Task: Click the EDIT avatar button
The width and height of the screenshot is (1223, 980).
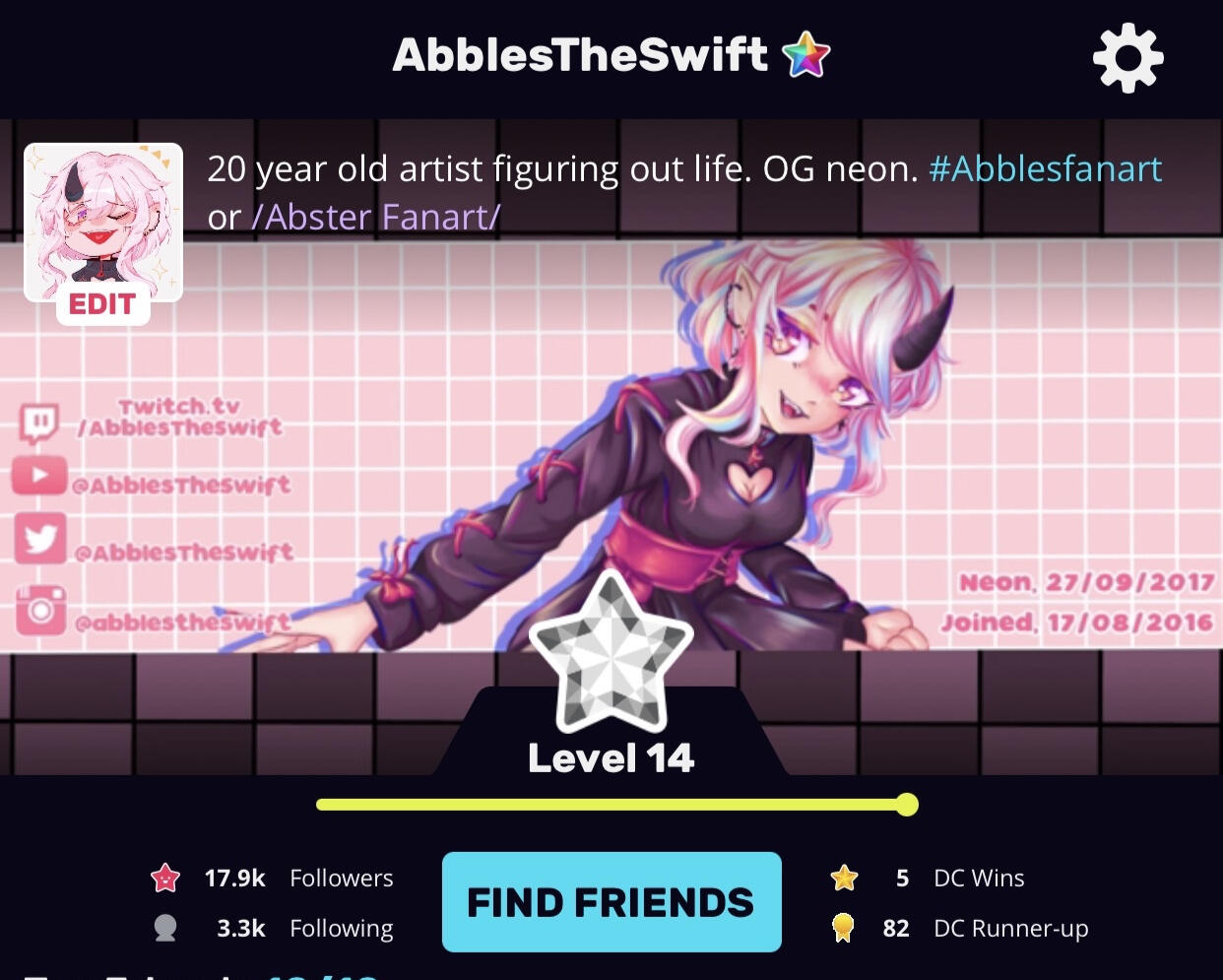Action: [102, 304]
